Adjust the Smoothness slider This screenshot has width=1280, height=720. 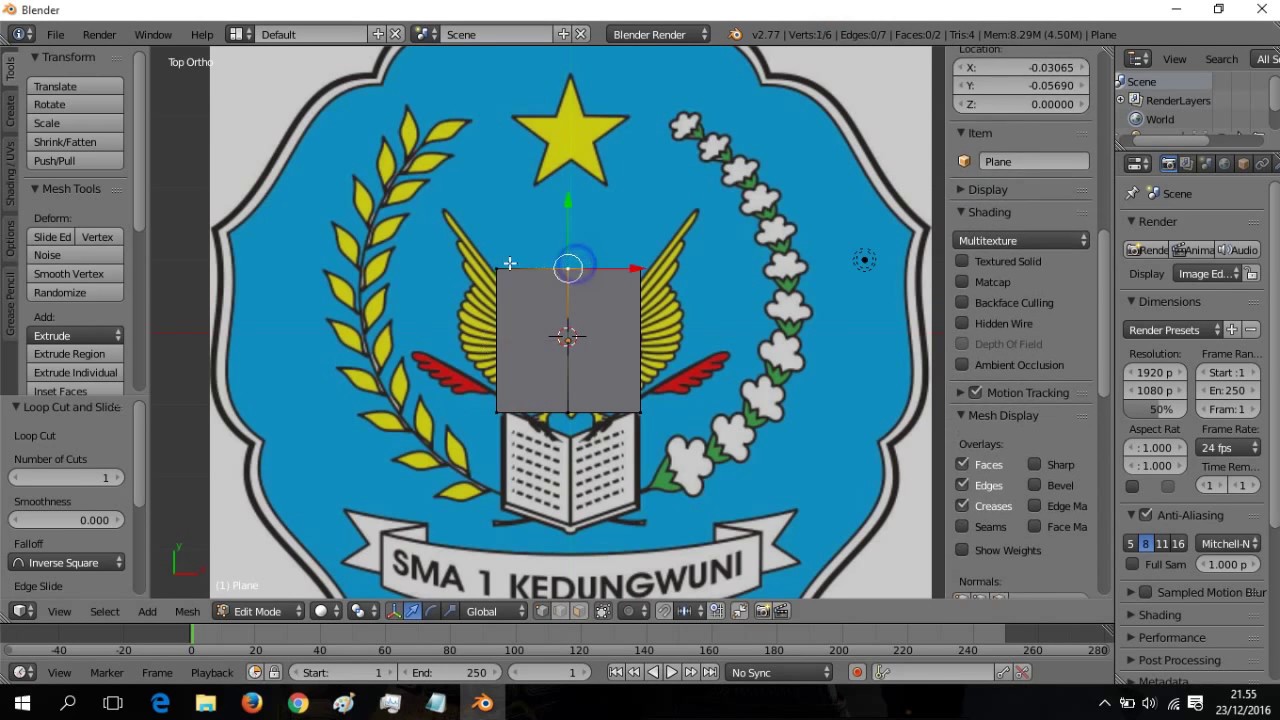click(67, 520)
